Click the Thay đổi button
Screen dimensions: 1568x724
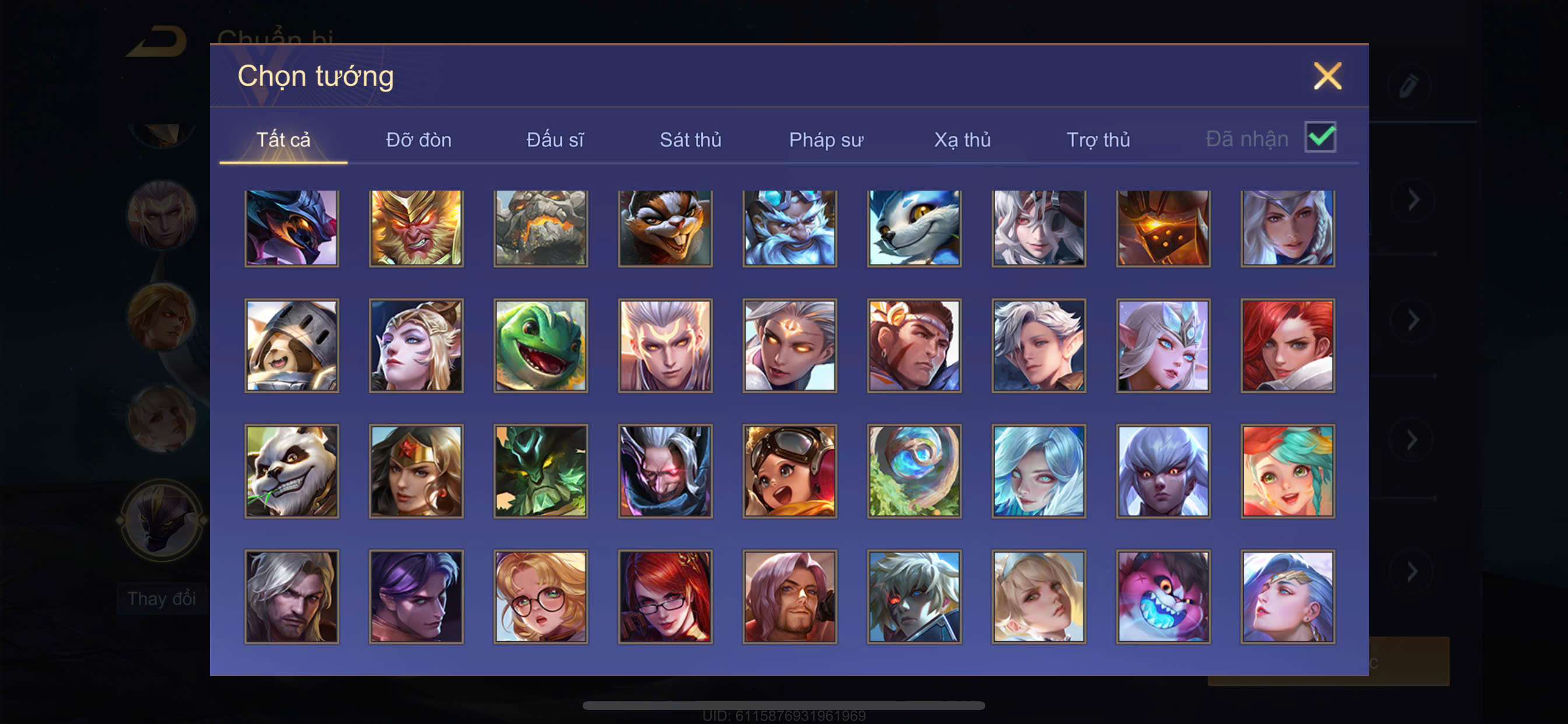pyautogui.click(x=162, y=599)
